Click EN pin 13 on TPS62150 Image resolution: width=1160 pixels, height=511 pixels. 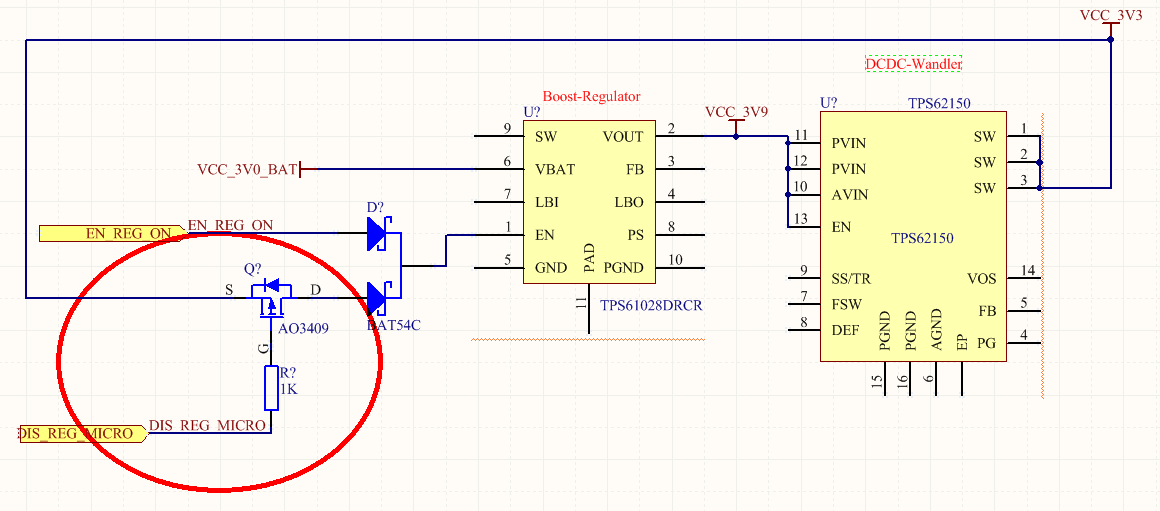coord(803,227)
